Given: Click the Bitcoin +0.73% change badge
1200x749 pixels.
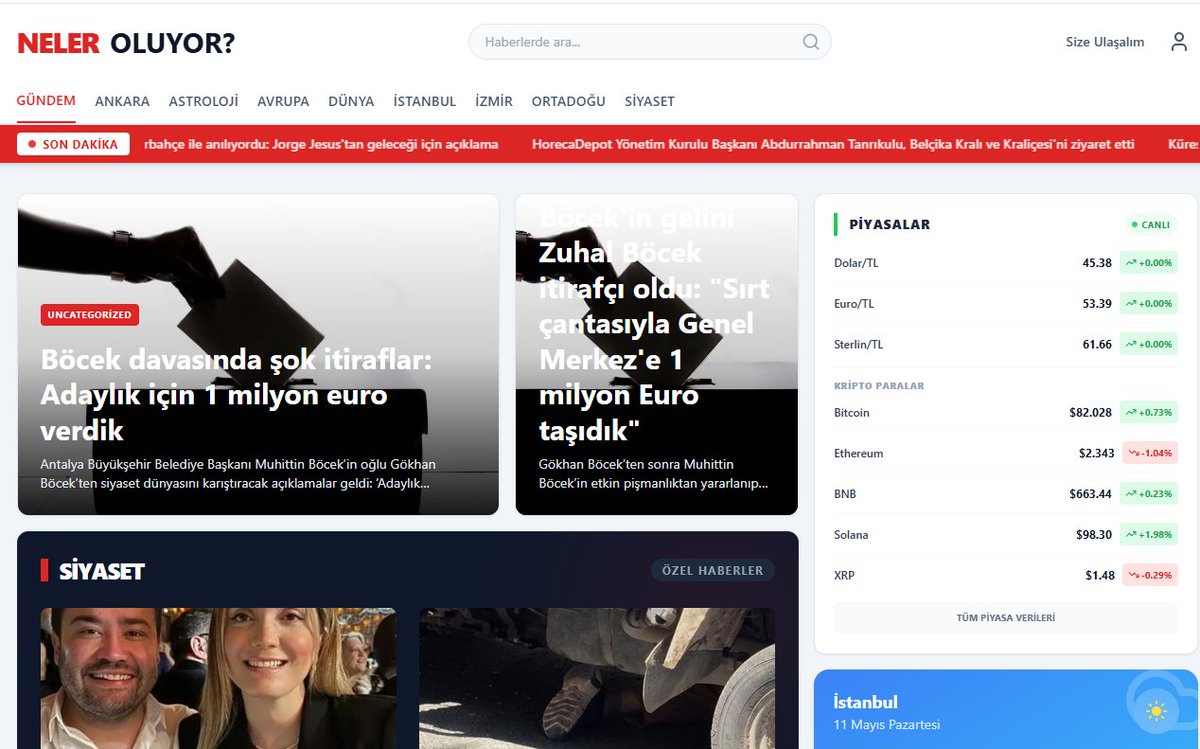Looking at the screenshot, I should point(1148,412).
